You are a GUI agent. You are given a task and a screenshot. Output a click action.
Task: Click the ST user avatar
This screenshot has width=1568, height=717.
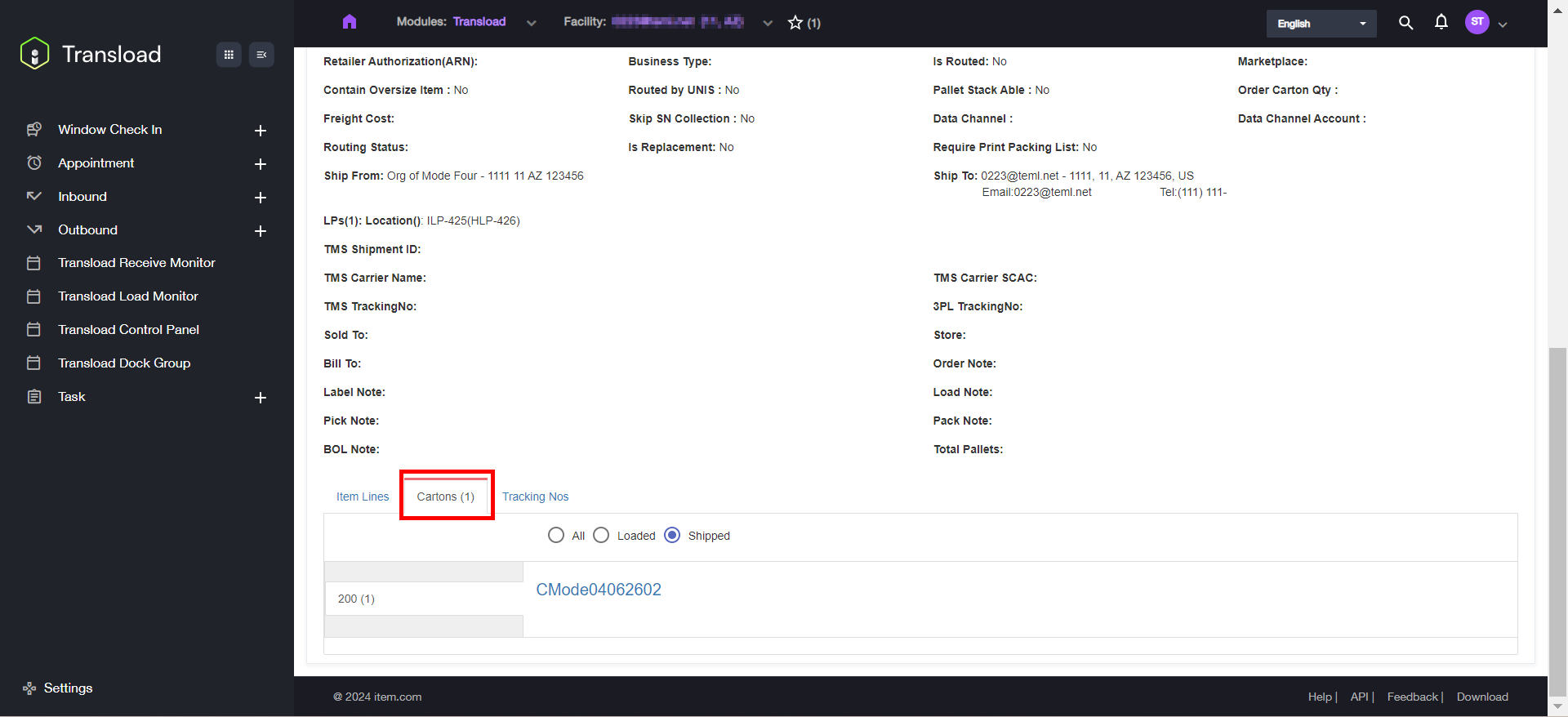[x=1477, y=22]
